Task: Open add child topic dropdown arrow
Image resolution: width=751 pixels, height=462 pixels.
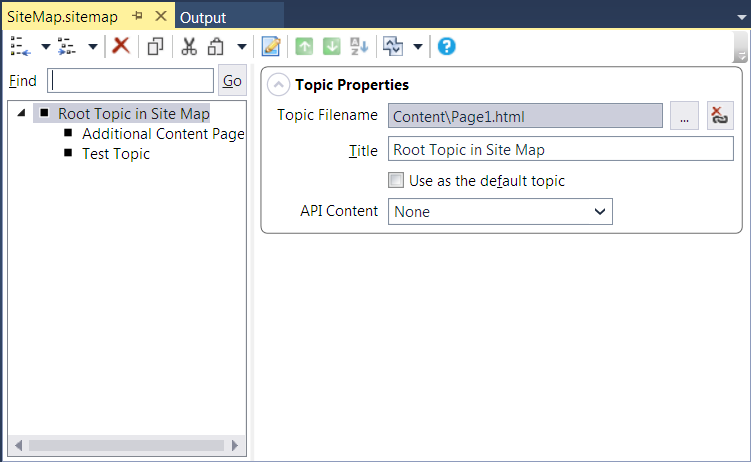Action: click(93, 47)
